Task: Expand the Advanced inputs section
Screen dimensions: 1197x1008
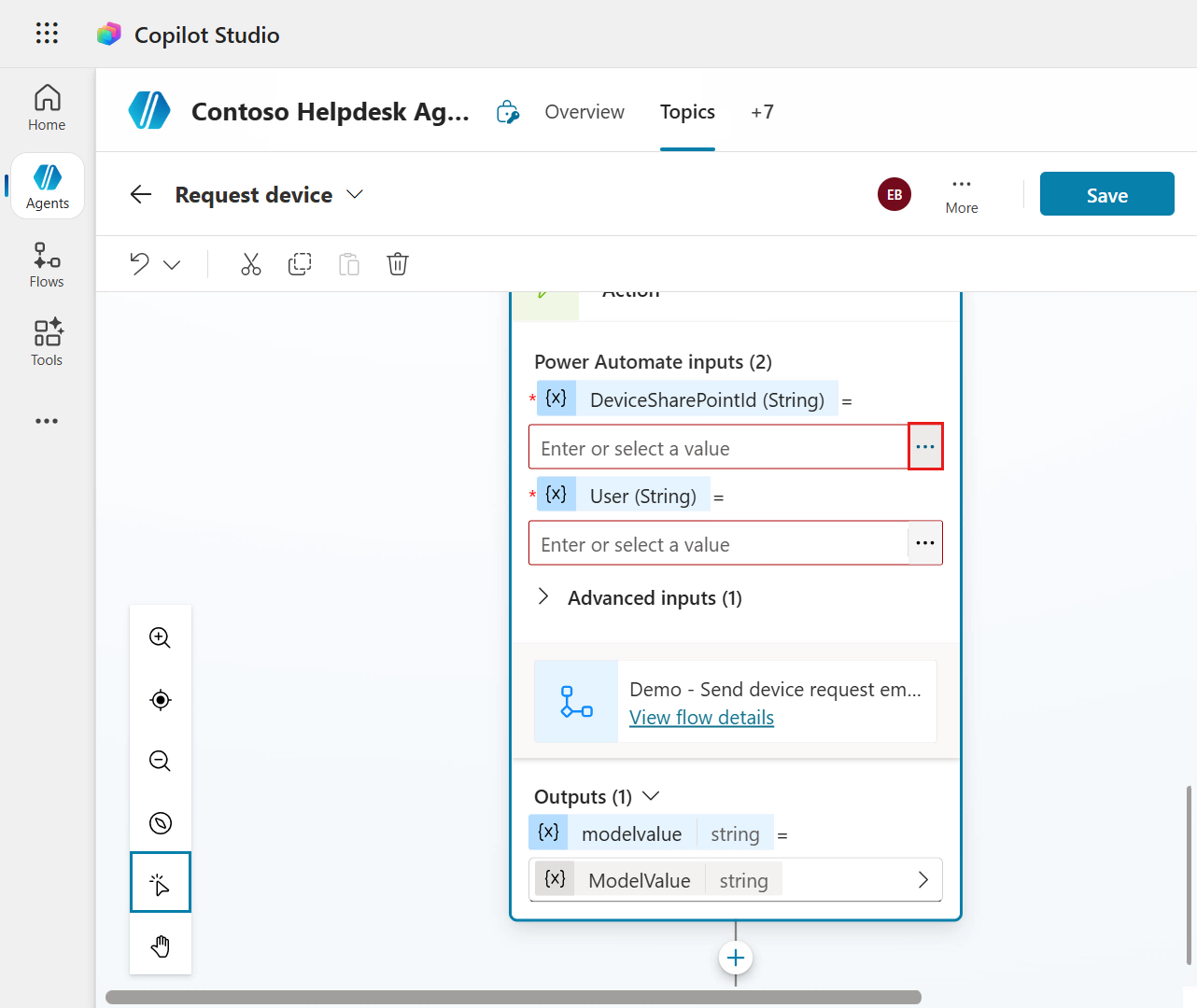Action: [x=543, y=597]
